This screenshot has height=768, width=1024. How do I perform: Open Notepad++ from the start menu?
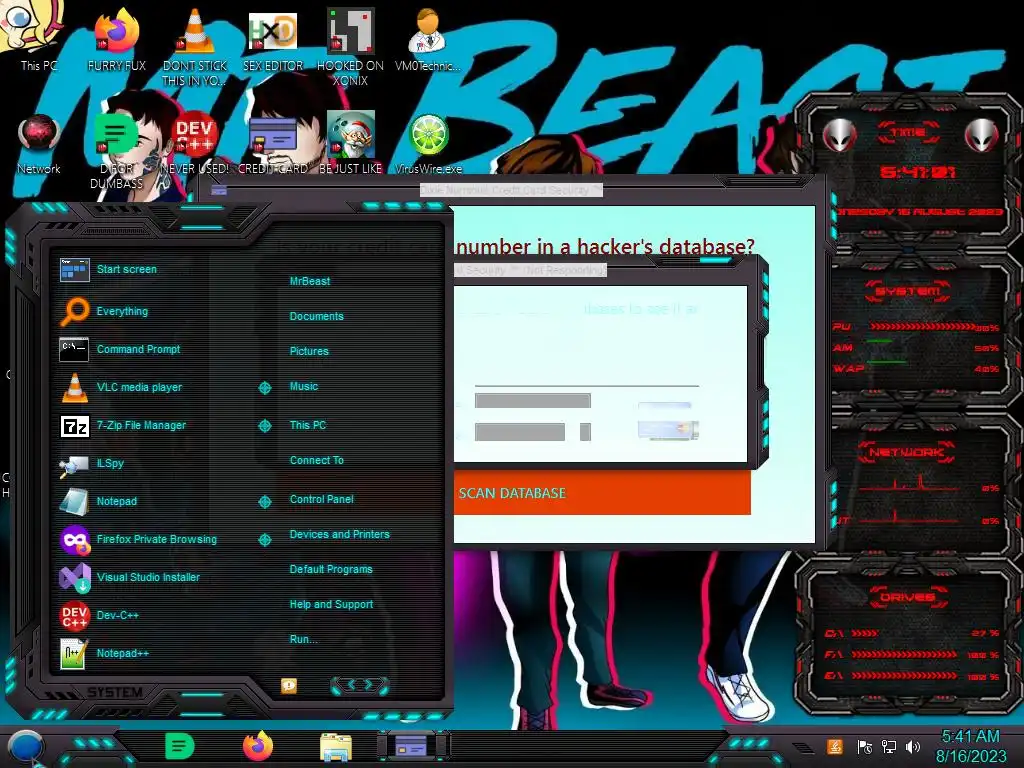point(123,653)
